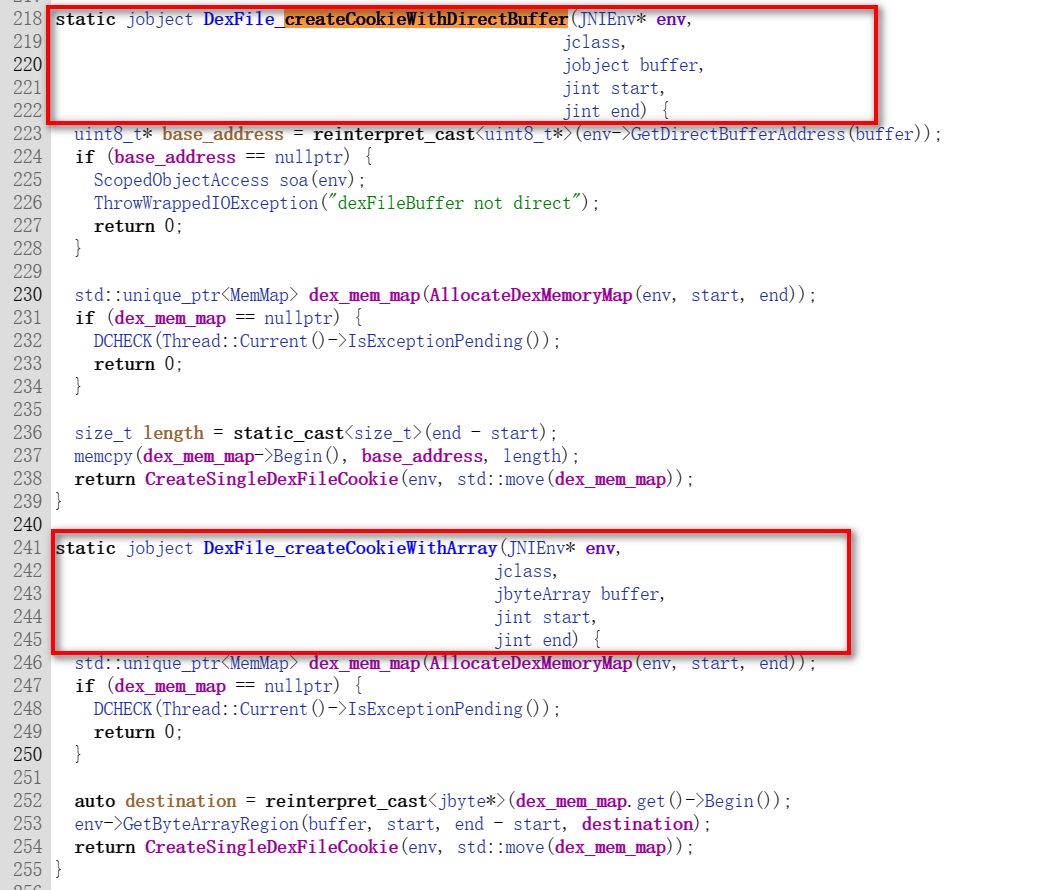Click std::move on line 238
This screenshot has height=890, width=1043.
pyautogui.click(x=501, y=479)
